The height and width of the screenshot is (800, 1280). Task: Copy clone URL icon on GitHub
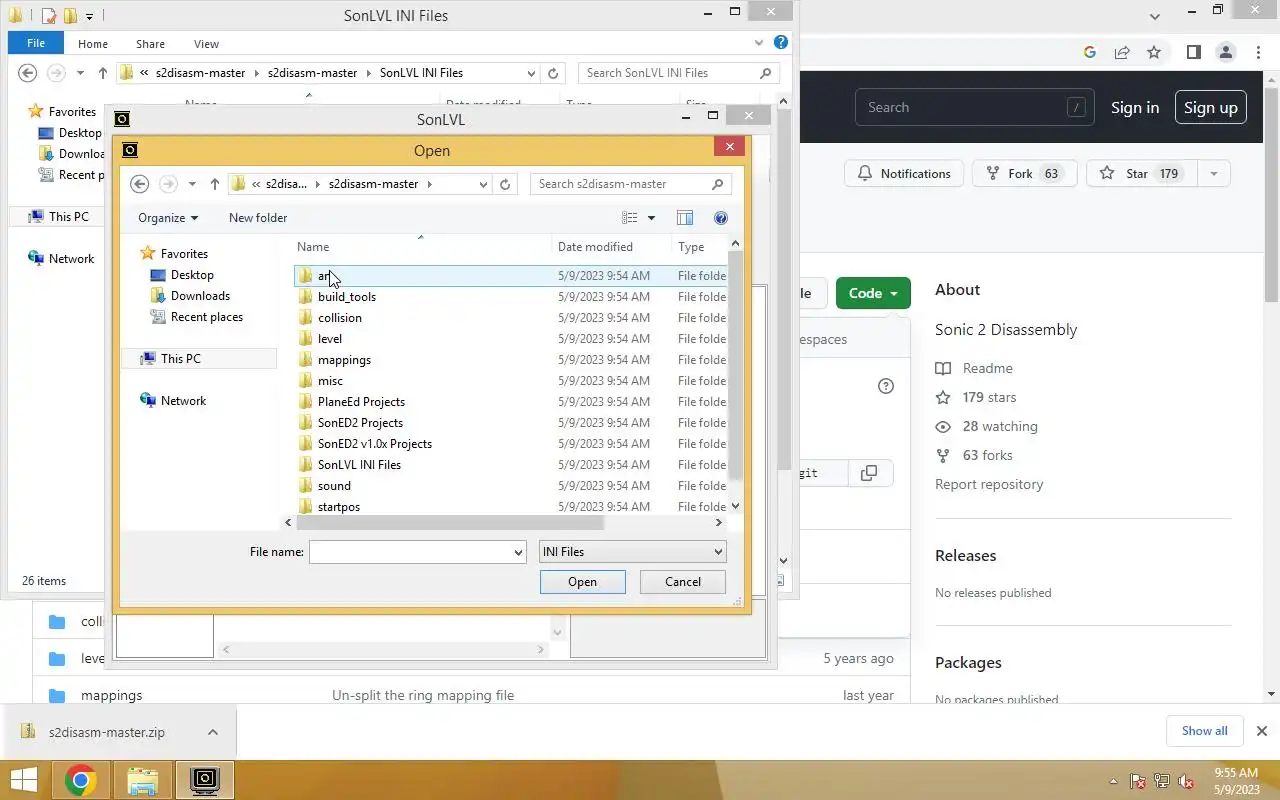coord(869,473)
